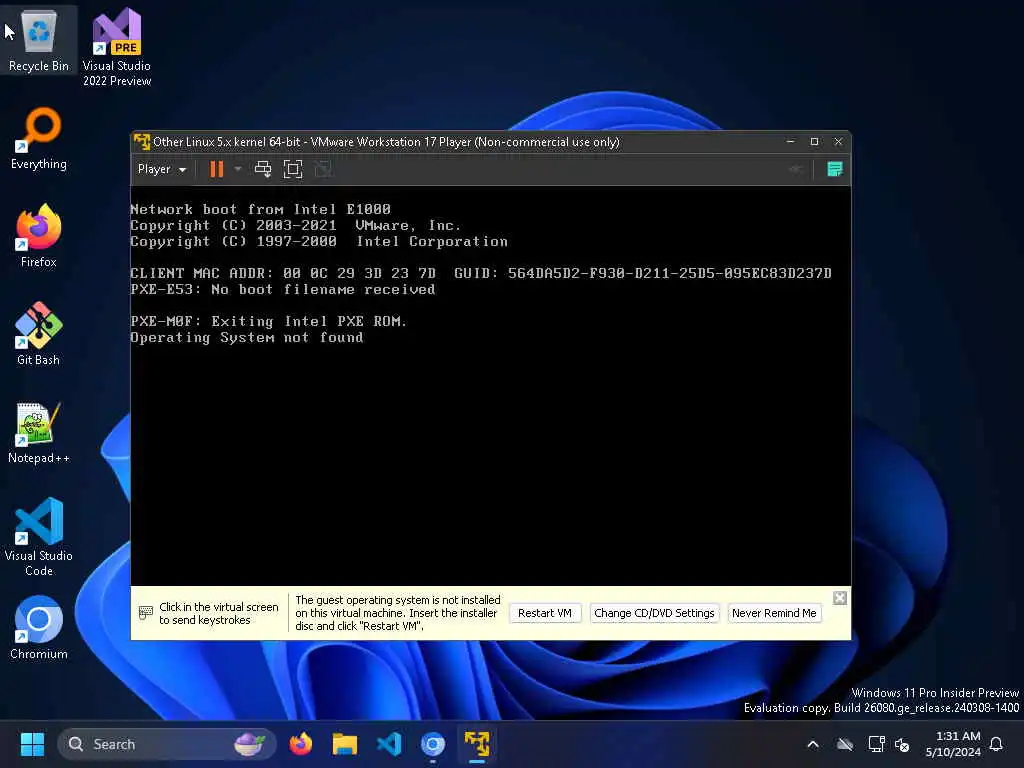Choose Never Remind Me

pos(774,613)
